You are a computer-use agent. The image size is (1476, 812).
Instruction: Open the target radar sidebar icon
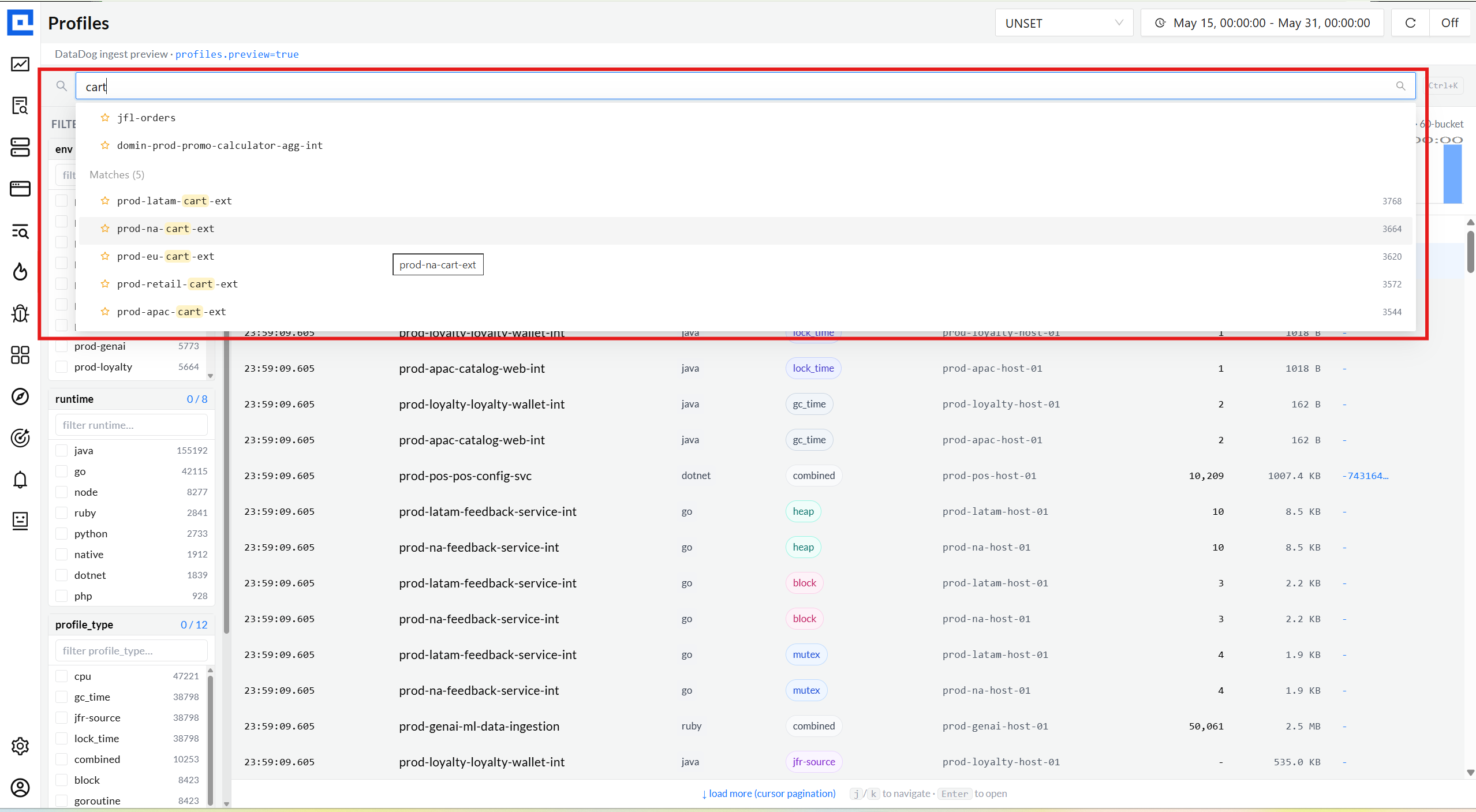tap(20, 438)
